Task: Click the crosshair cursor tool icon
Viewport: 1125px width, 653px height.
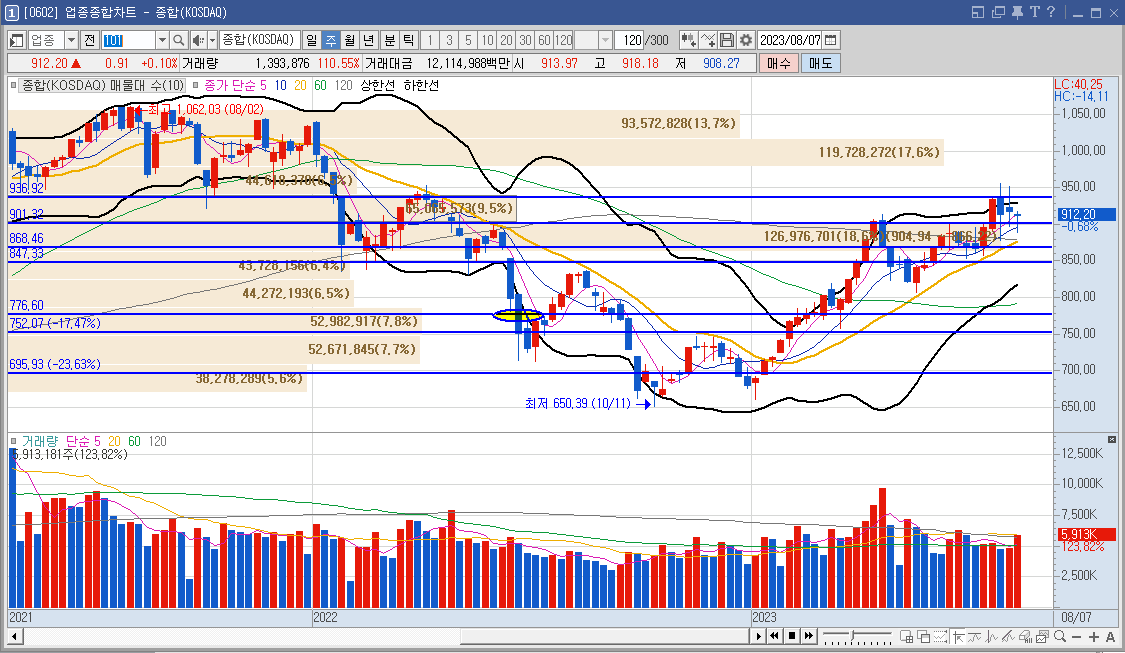Action: click(x=958, y=636)
